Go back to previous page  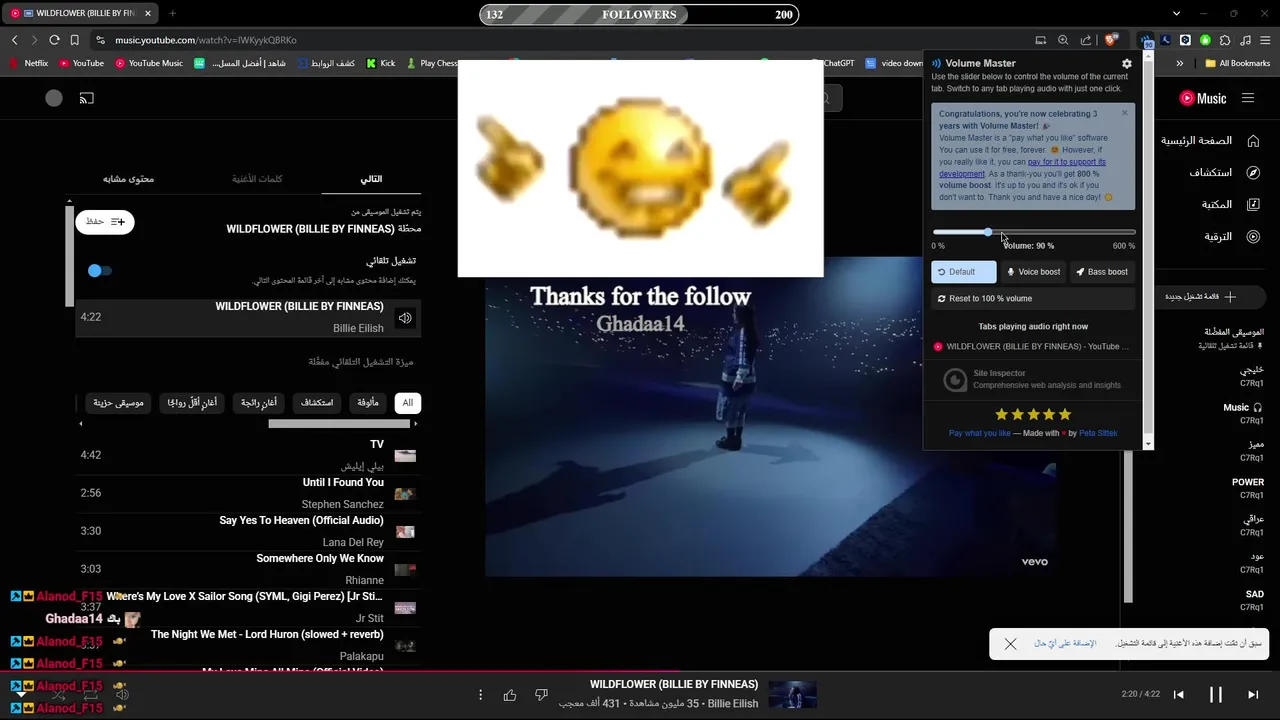15,40
